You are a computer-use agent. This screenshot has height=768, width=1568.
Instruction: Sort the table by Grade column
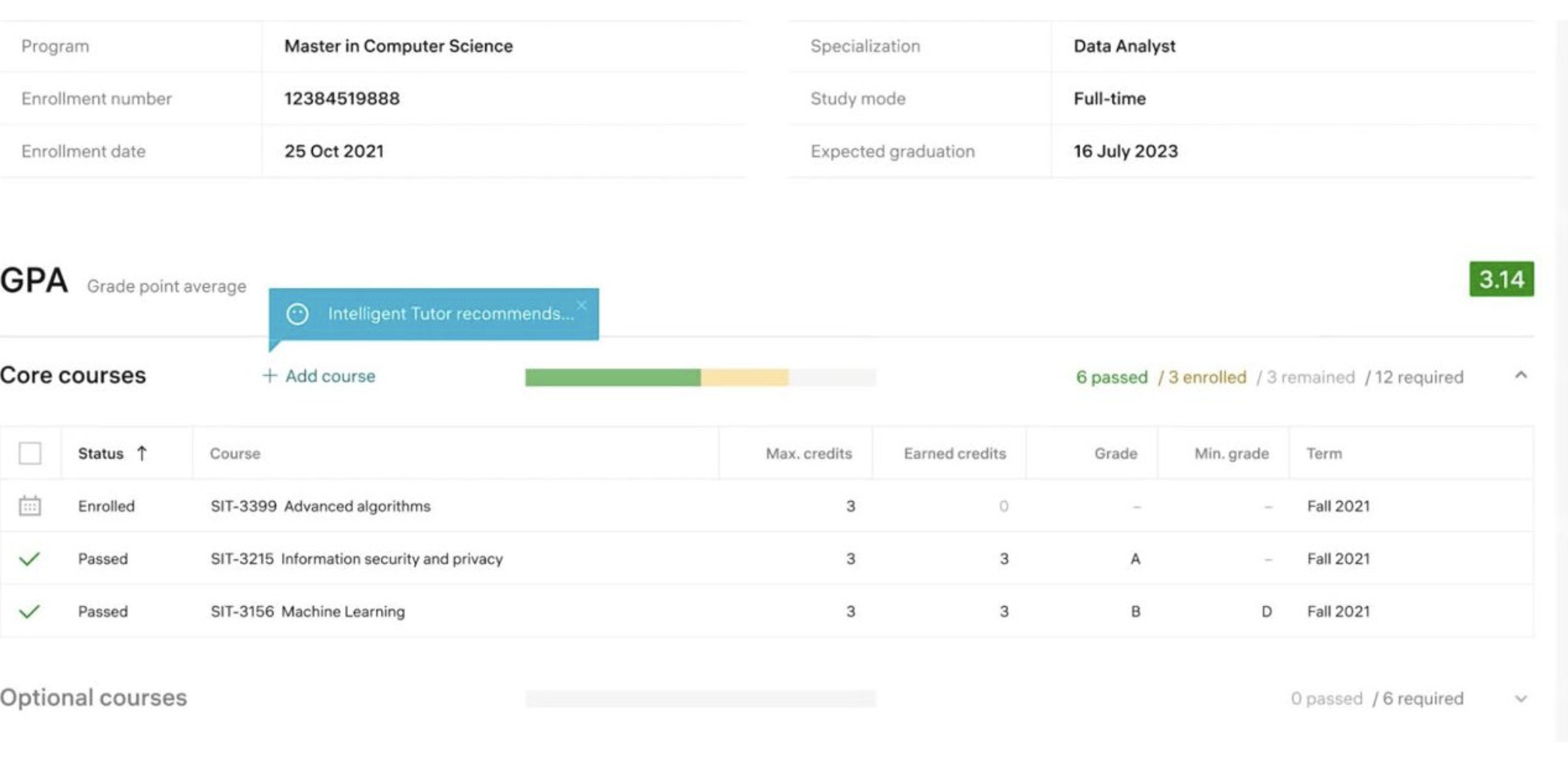[1115, 454]
